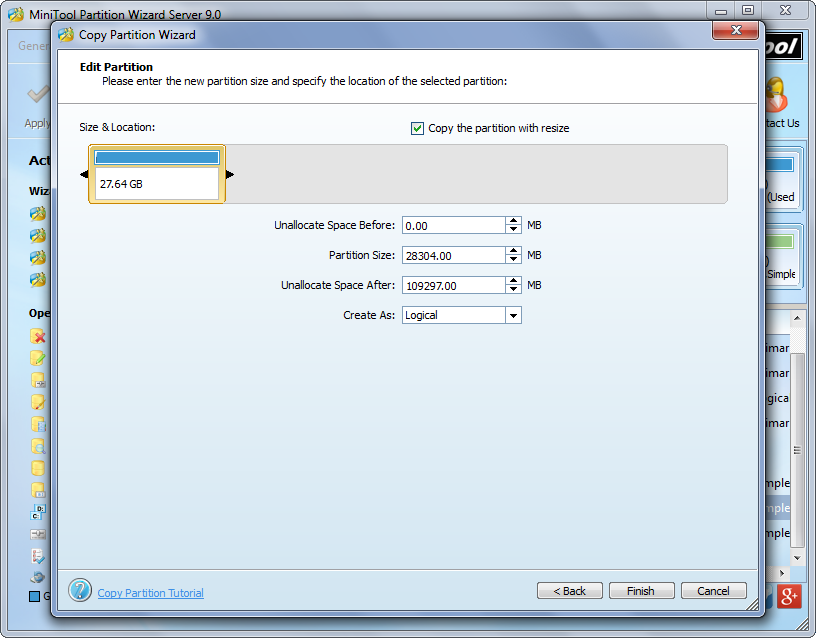
Task: Decrease Partition Size value
Action: tap(514, 259)
